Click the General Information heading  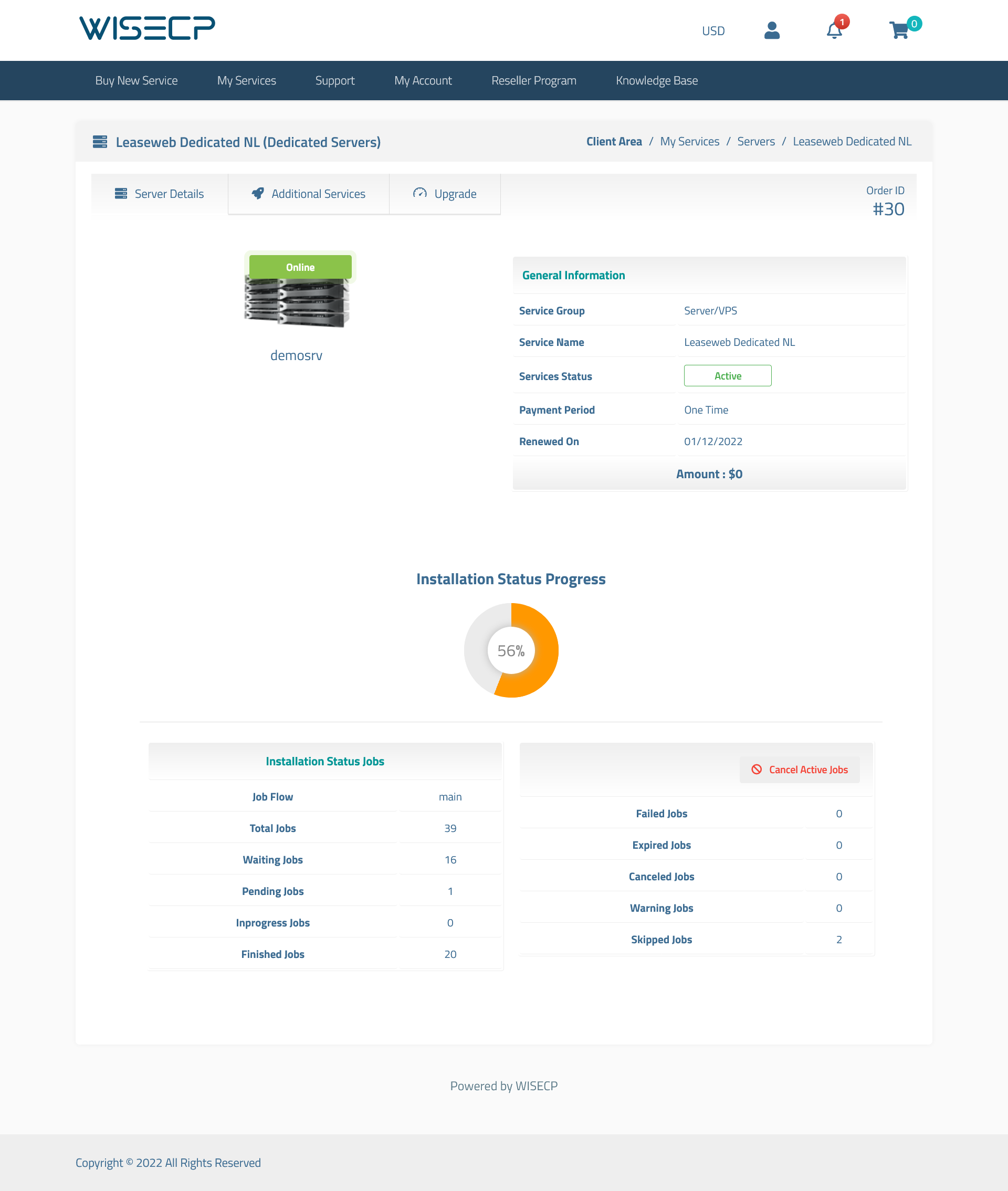(573, 275)
